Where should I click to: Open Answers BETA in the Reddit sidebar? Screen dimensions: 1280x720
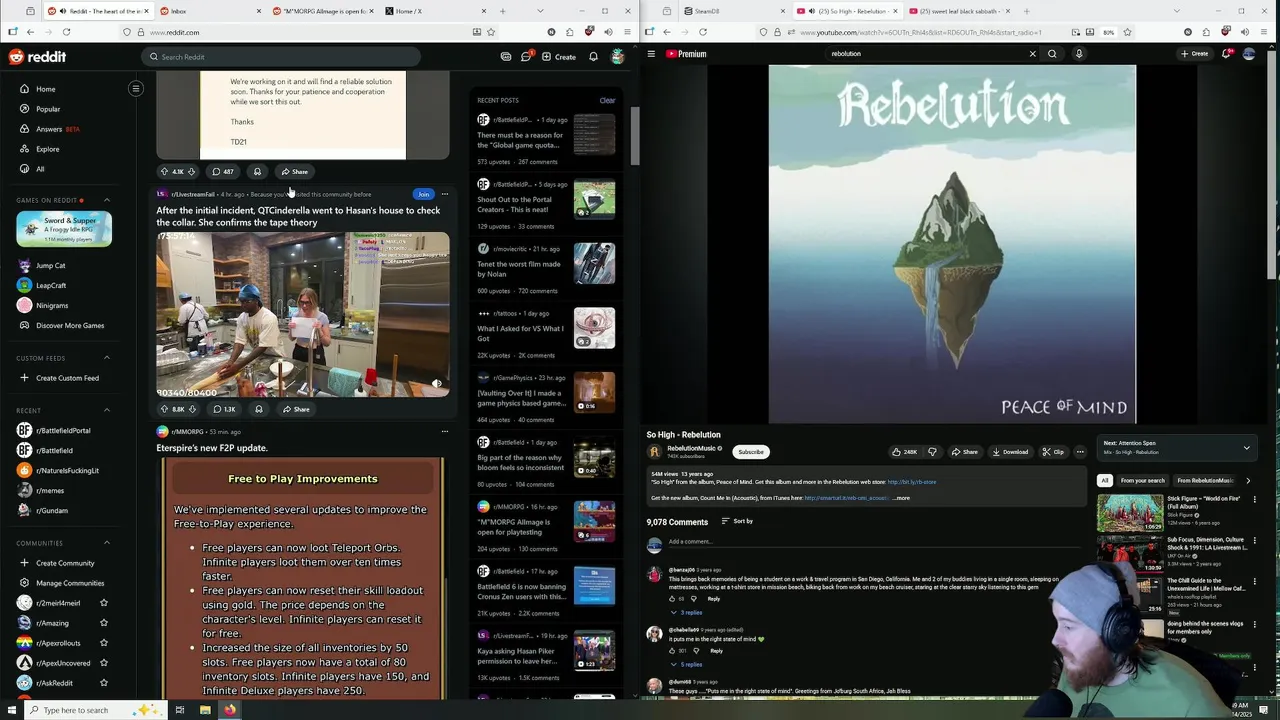tap(58, 129)
